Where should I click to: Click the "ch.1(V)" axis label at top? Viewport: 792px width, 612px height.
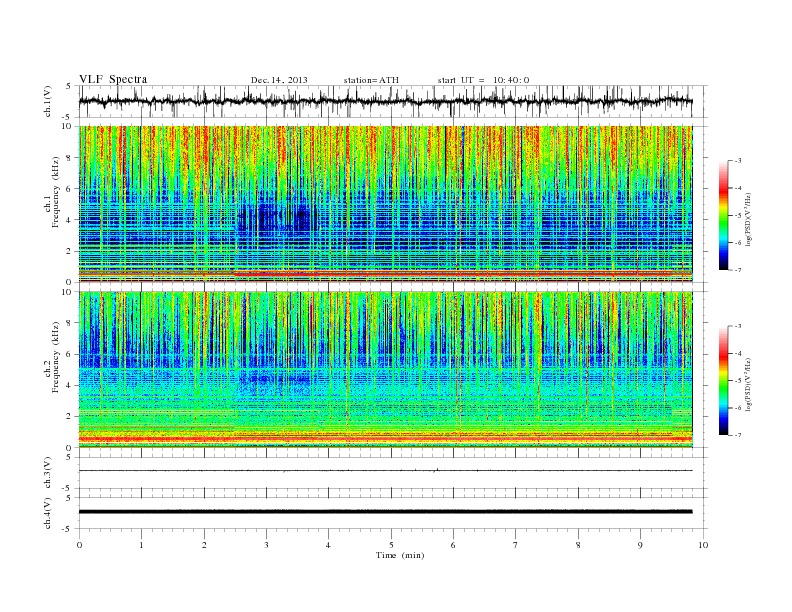point(48,101)
